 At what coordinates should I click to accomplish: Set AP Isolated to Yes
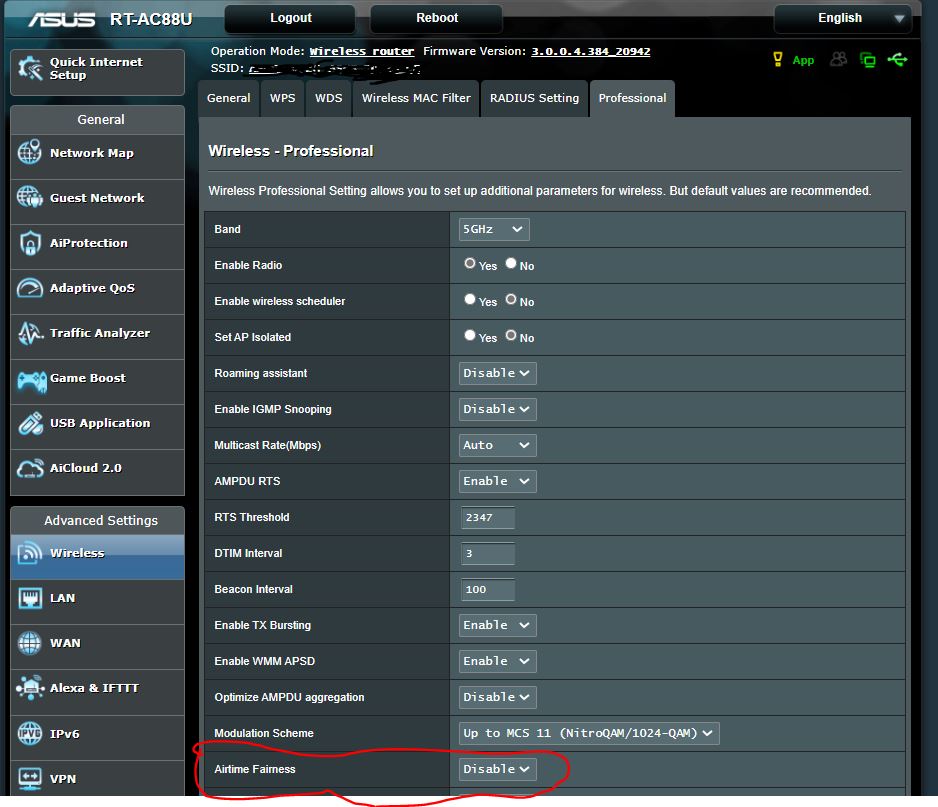point(470,336)
